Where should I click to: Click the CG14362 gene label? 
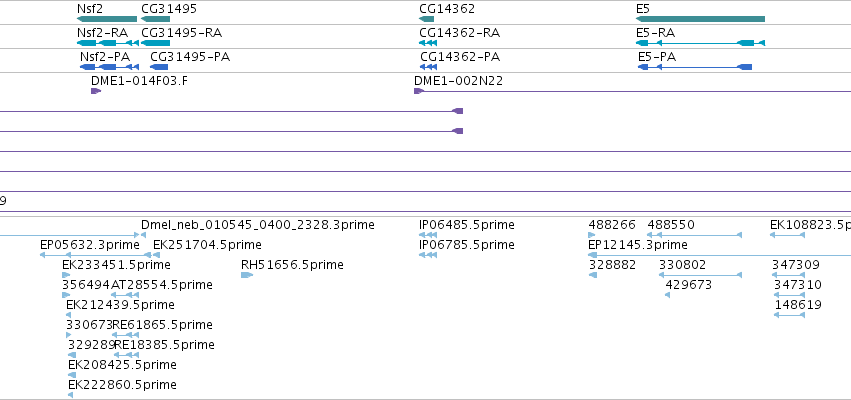(x=447, y=9)
